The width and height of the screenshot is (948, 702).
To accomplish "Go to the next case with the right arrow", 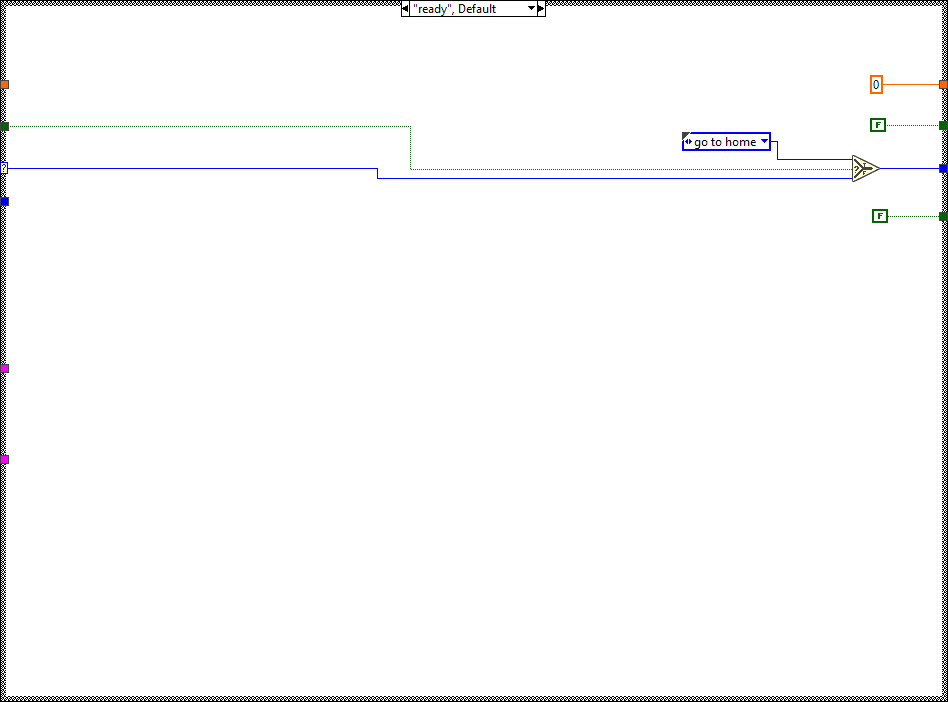I will (541, 9).
